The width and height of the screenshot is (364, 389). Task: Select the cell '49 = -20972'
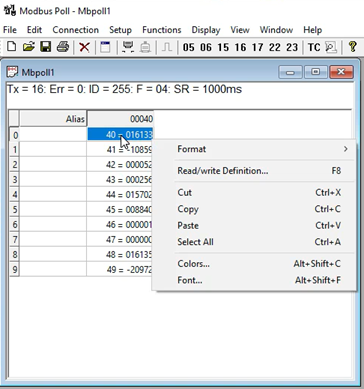tap(120, 269)
